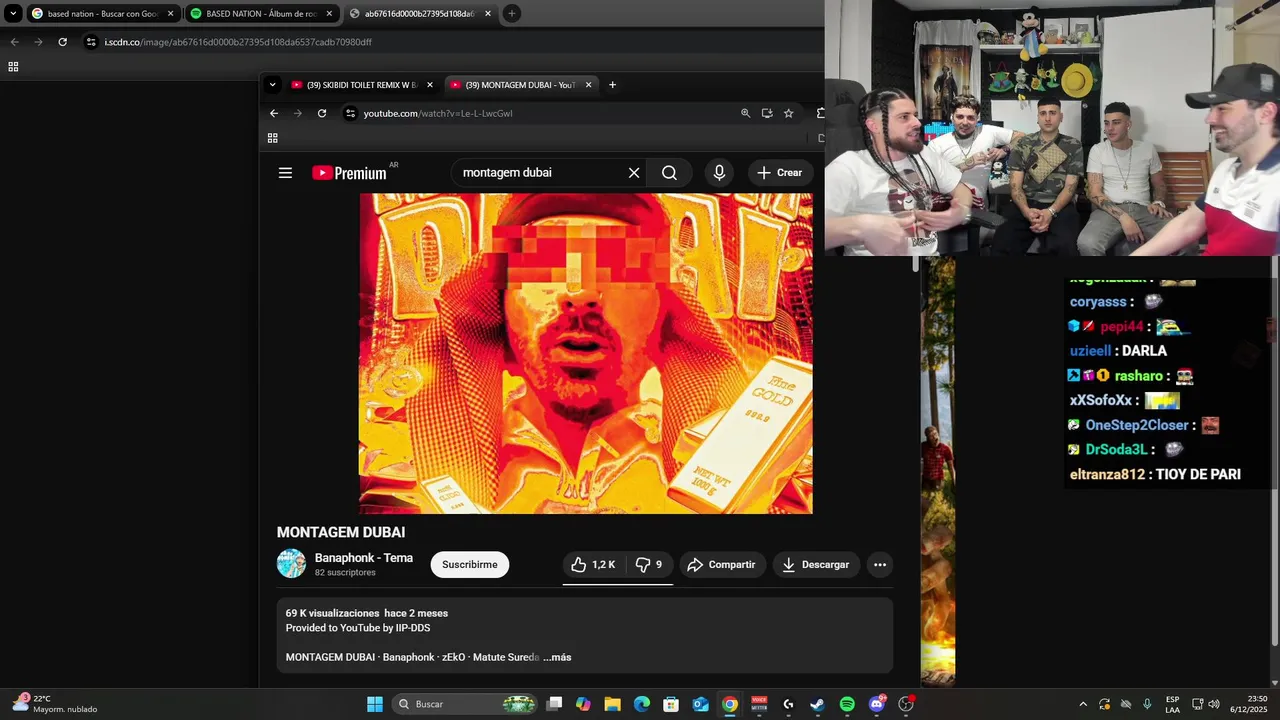The height and width of the screenshot is (720, 1280).
Task: Launch Copilot from the taskbar
Action: click(584, 704)
